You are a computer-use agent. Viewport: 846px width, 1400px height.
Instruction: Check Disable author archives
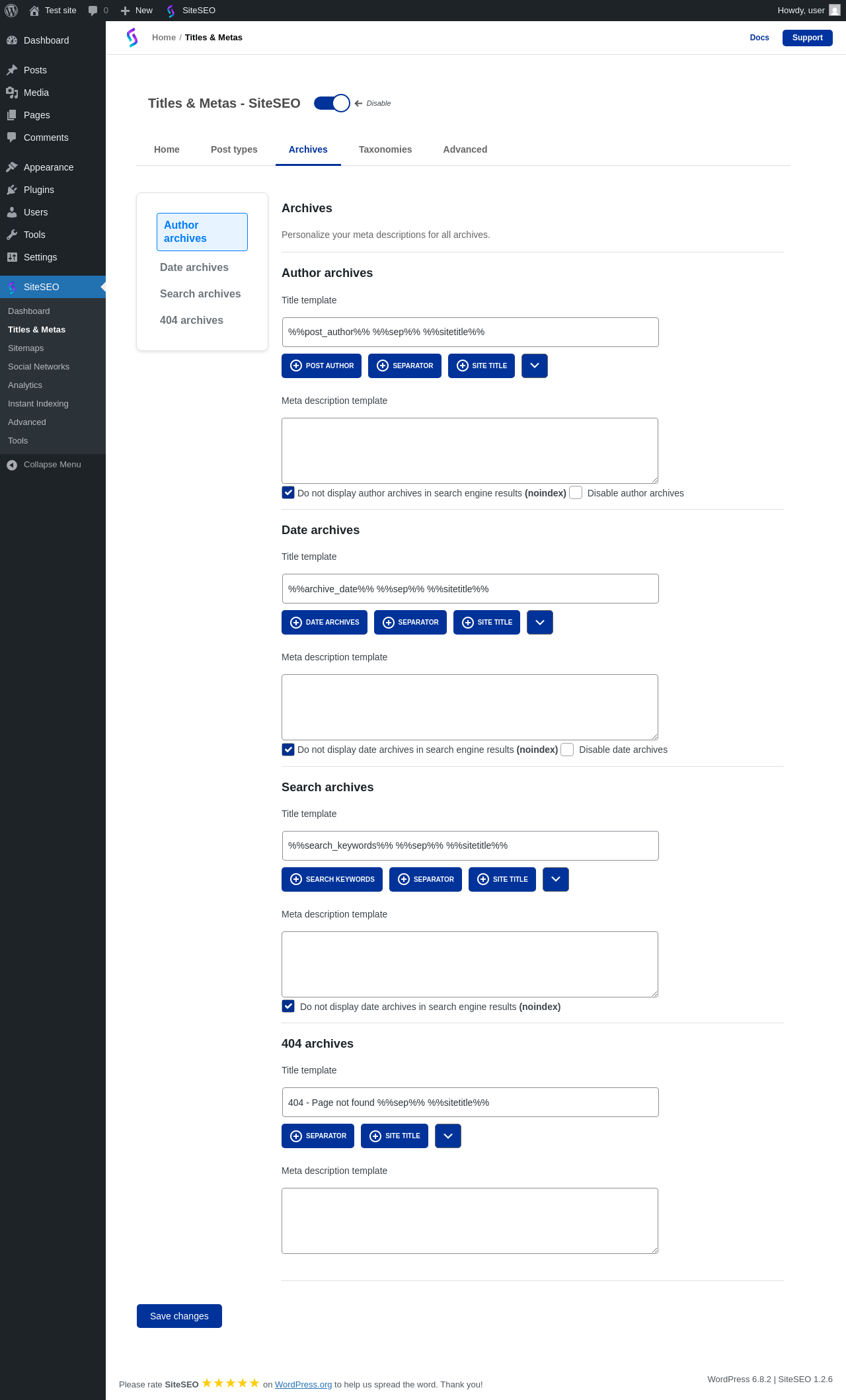pyautogui.click(x=576, y=492)
